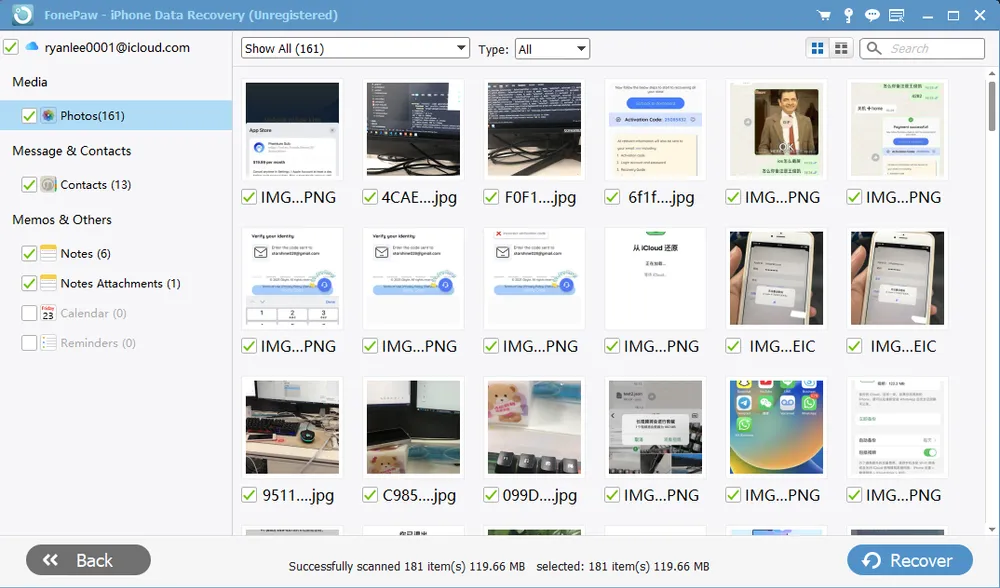The height and width of the screenshot is (588, 1000).
Task: Click the Message & Contacts heading
Action: click(x=71, y=151)
